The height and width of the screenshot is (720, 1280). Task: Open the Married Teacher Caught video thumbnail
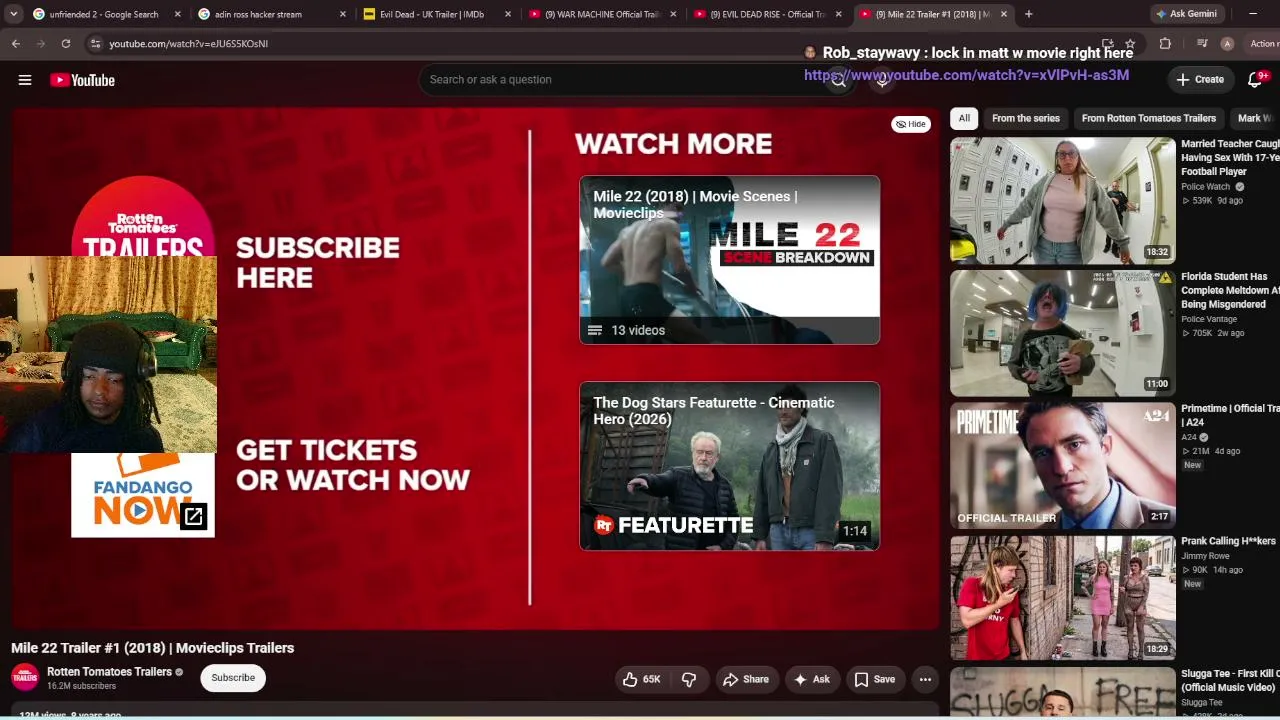[1063, 201]
